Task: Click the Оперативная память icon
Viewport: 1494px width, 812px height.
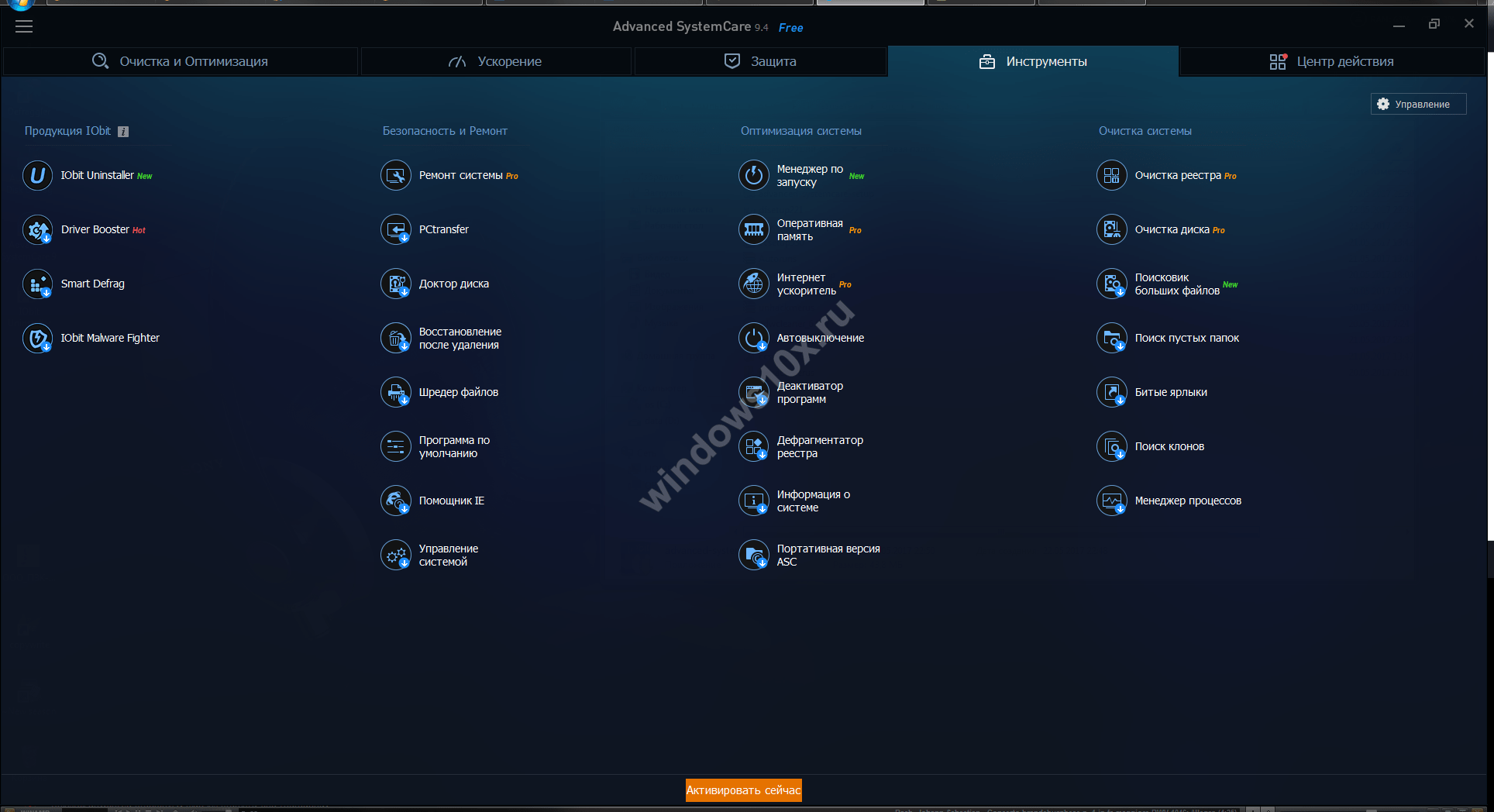Action: point(753,229)
